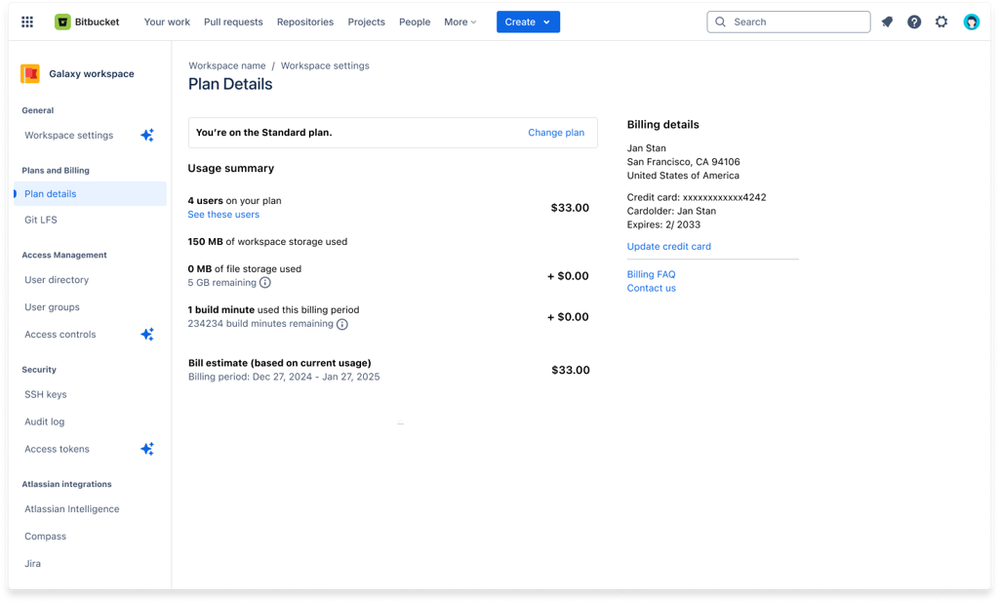The width and height of the screenshot is (999, 603).
Task: Click sparkle icon next to Access tokens
Action: (x=147, y=449)
